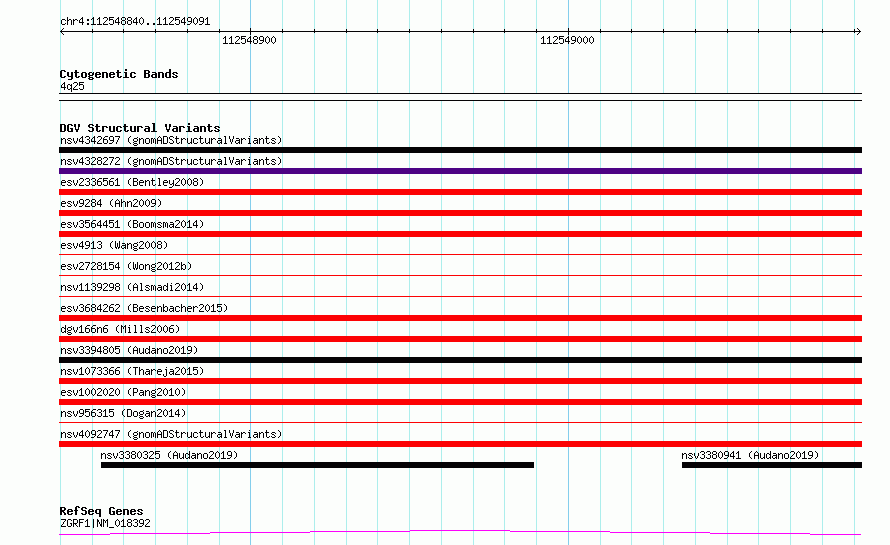Click the nsv3380325 (Audano2019) label
The height and width of the screenshot is (545, 890).
click(169, 455)
